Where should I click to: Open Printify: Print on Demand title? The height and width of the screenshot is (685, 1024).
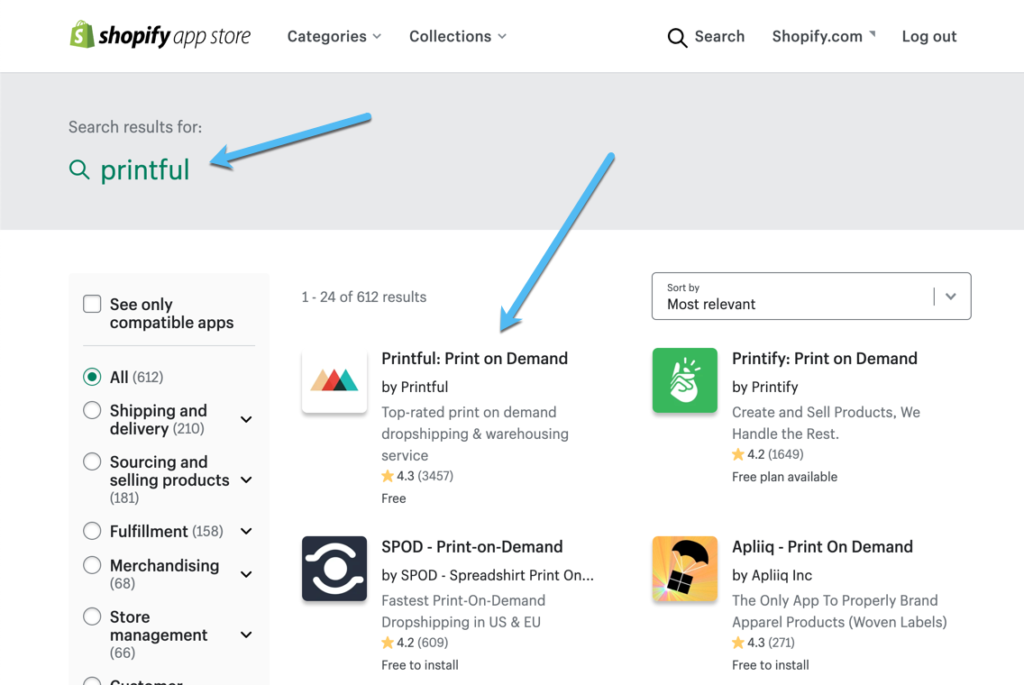pyautogui.click(x=824, y=358)
